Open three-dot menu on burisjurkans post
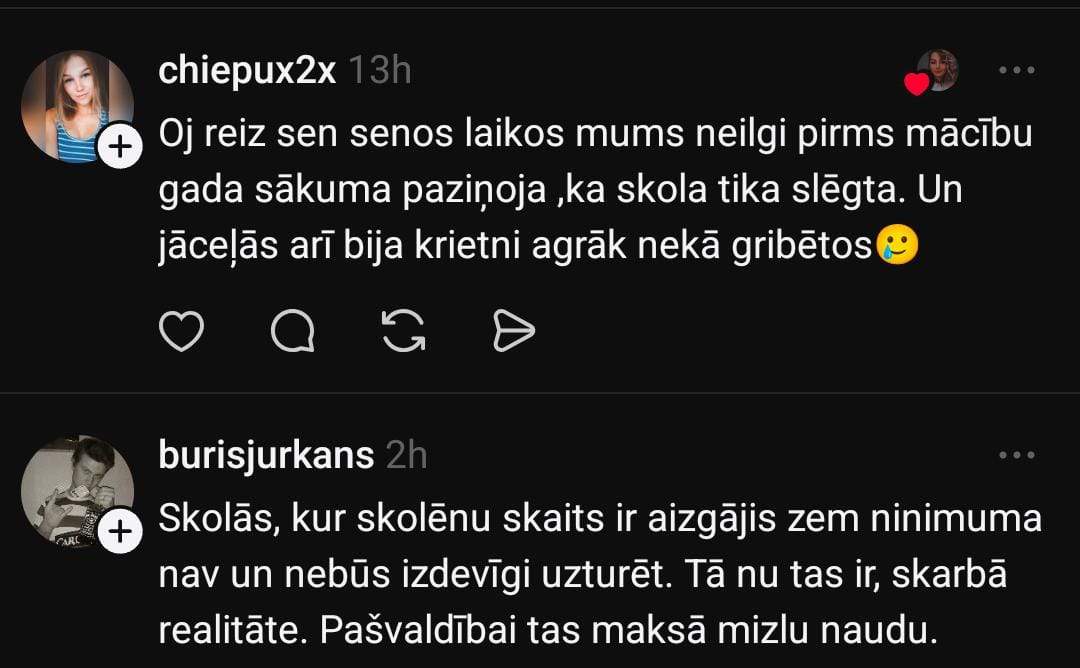This screenshot has height=668, width=1080. [x=1017, y=456]
